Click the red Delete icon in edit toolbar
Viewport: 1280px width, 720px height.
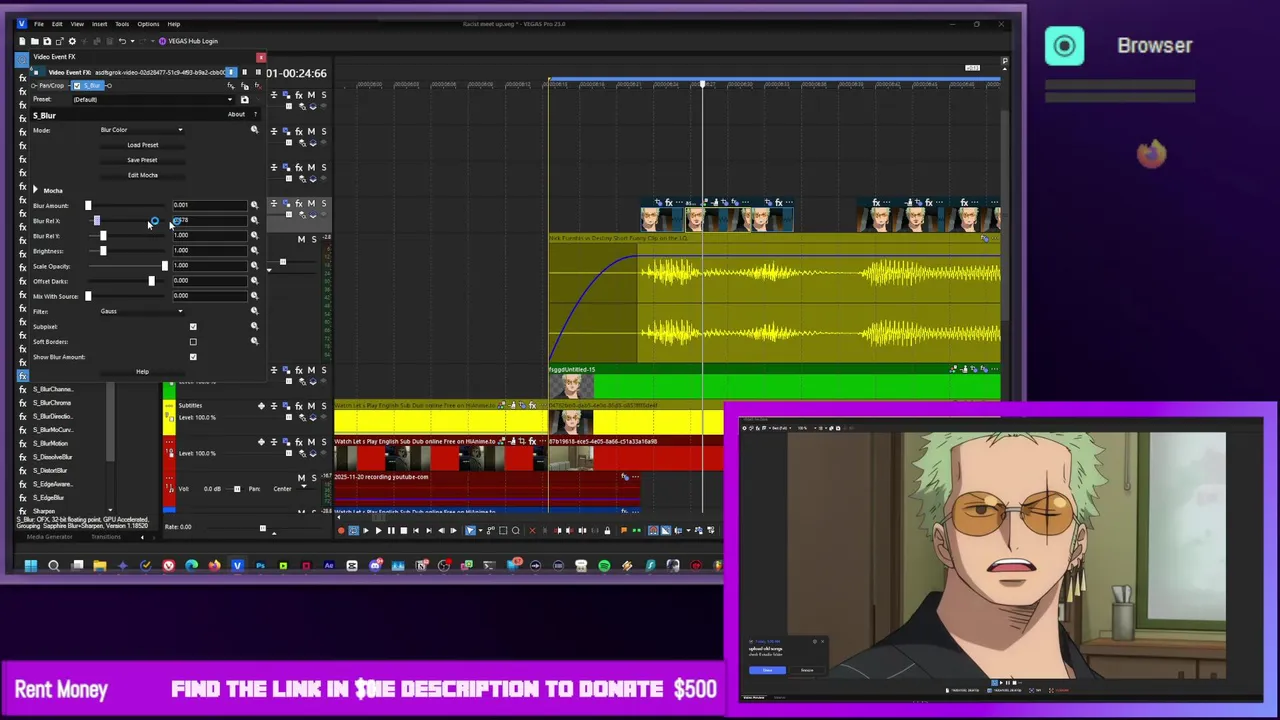[x=532, y=530]
